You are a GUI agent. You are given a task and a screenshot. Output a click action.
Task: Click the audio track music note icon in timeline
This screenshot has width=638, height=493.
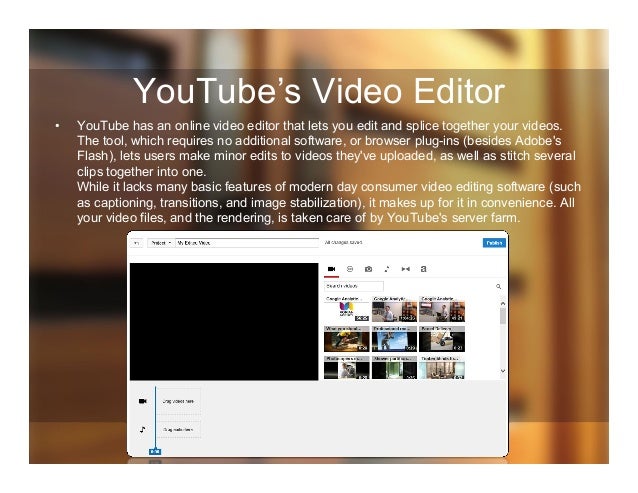tap(142, 429)
